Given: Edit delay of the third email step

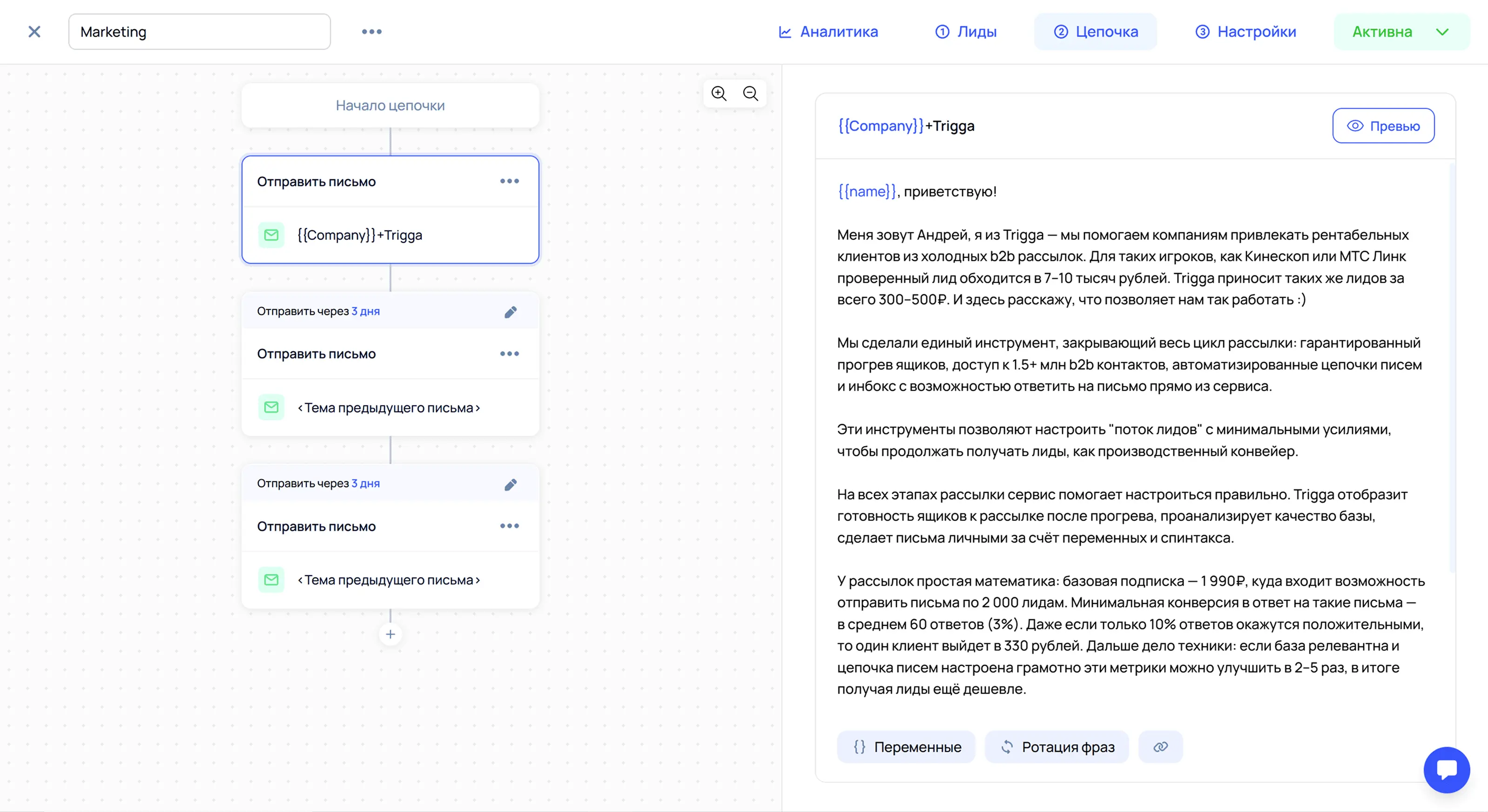Looking at the screenshot, I should (x=510, y=484).
